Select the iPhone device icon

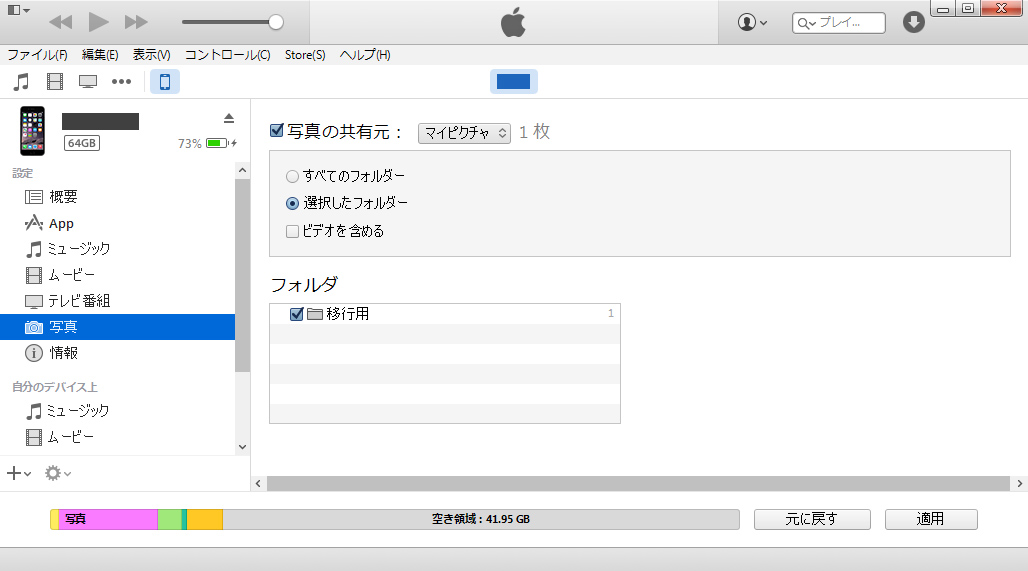click(165, 82)
